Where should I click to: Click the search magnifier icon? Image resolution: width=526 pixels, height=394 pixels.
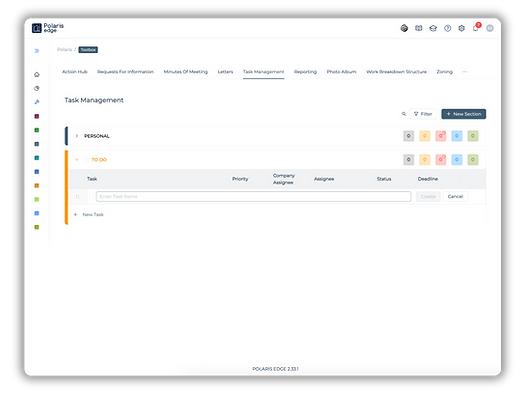[404, 114]
